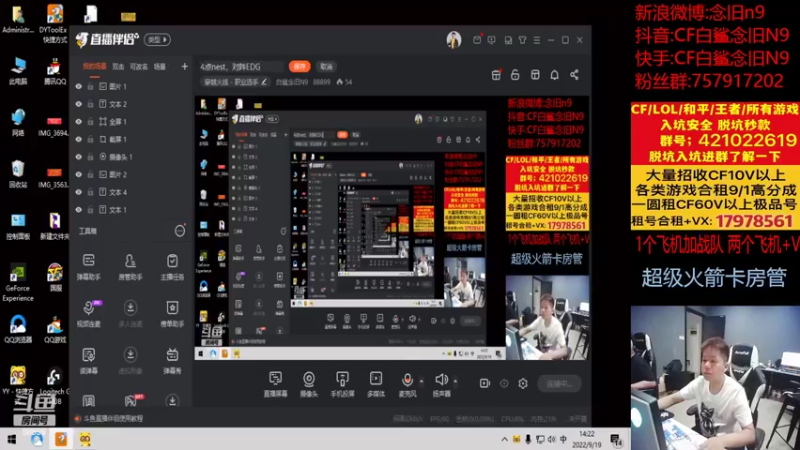Open the 弹幕助手 tool
The height and width of the screenshot is (450, 800).
(89, 267)
